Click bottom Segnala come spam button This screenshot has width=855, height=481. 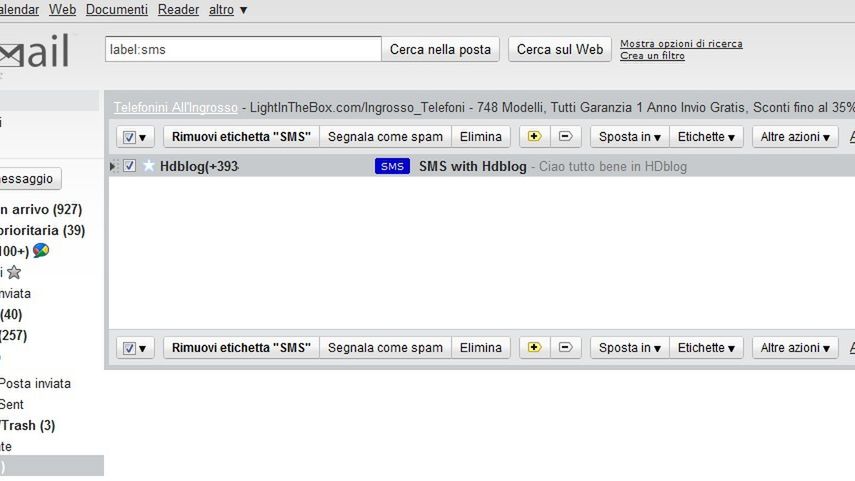coord(385,348)
